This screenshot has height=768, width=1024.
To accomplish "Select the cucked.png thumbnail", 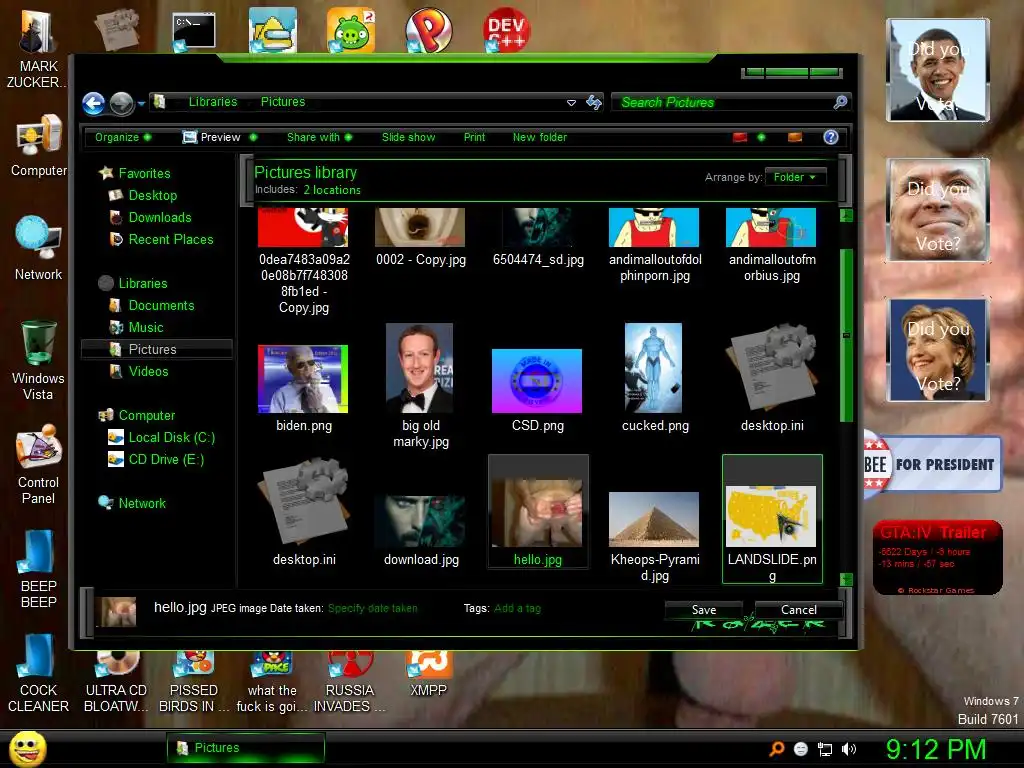I will (x=653, y=368).
